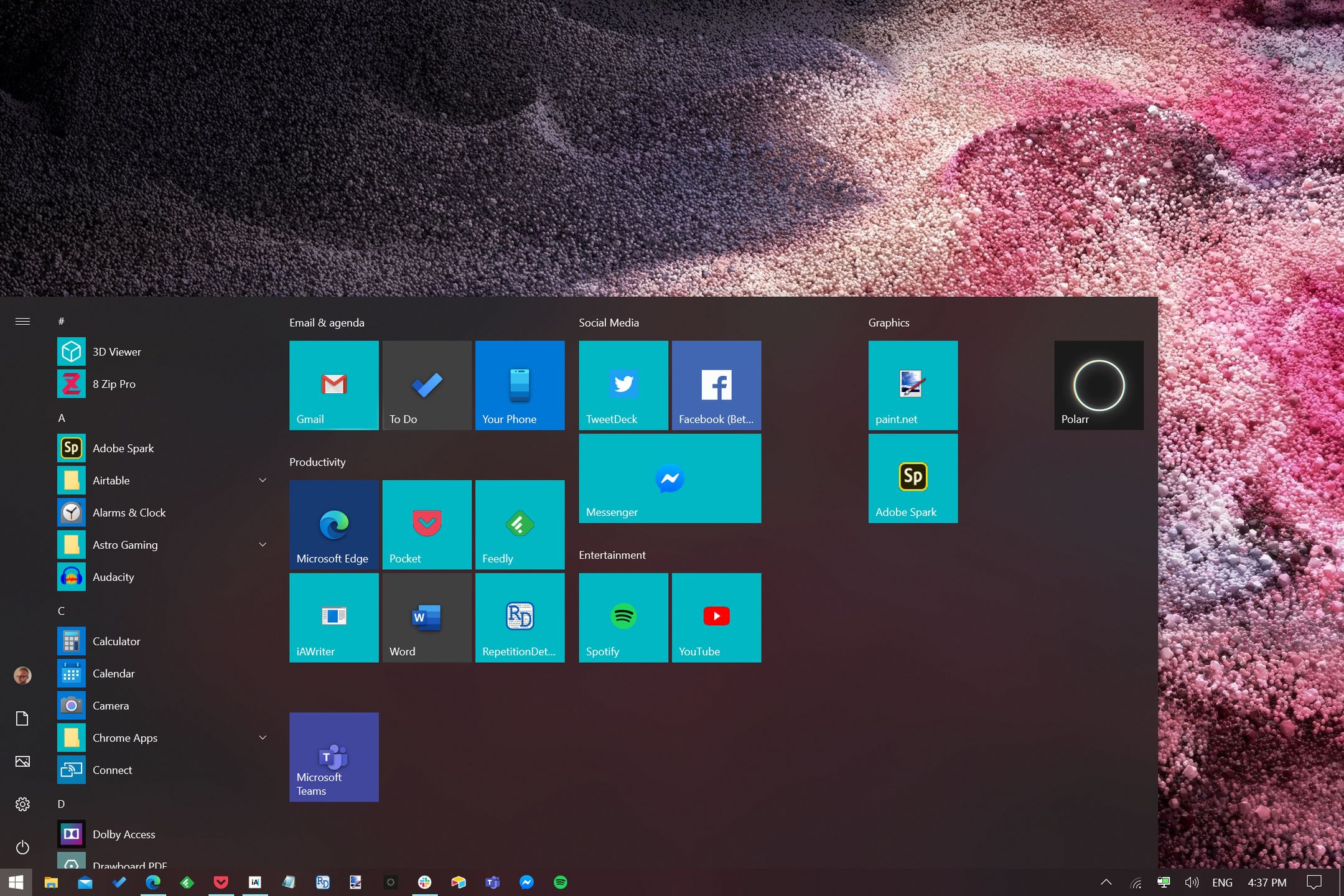Launch the YouTube tile
1344x896 pixels.
click(x=716, y=617)
